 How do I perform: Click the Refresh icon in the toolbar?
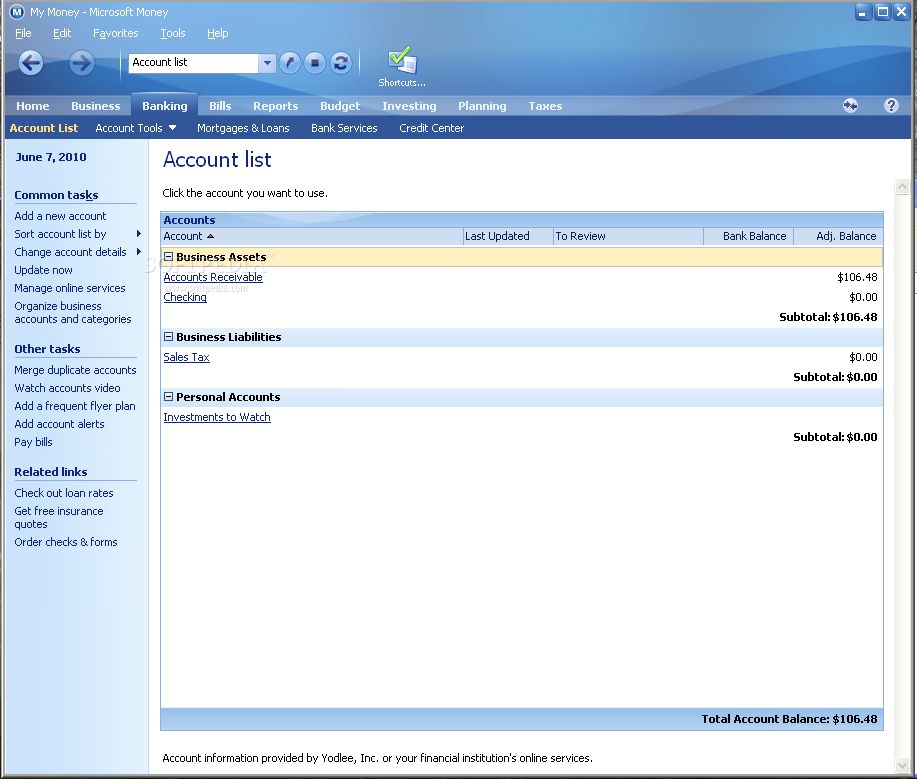(x=340, y=62)
